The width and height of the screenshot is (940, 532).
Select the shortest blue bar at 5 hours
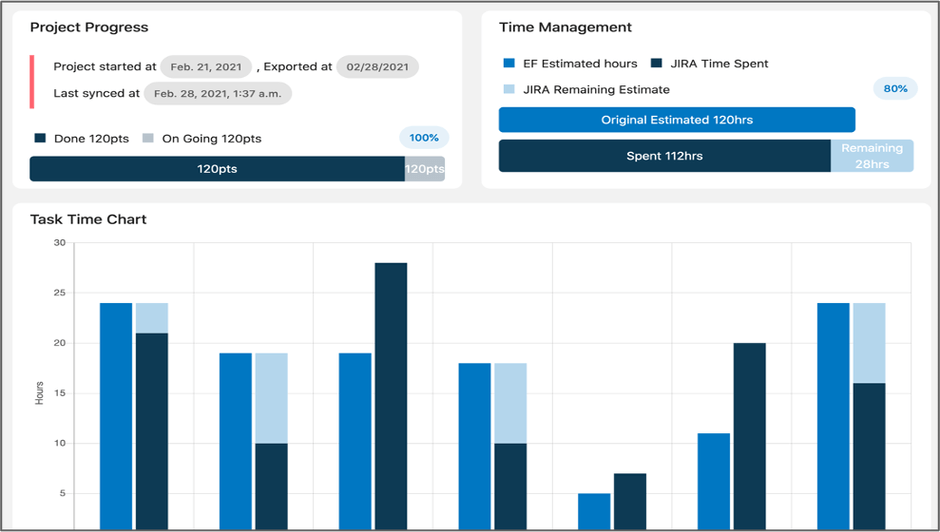pos(594,511)
